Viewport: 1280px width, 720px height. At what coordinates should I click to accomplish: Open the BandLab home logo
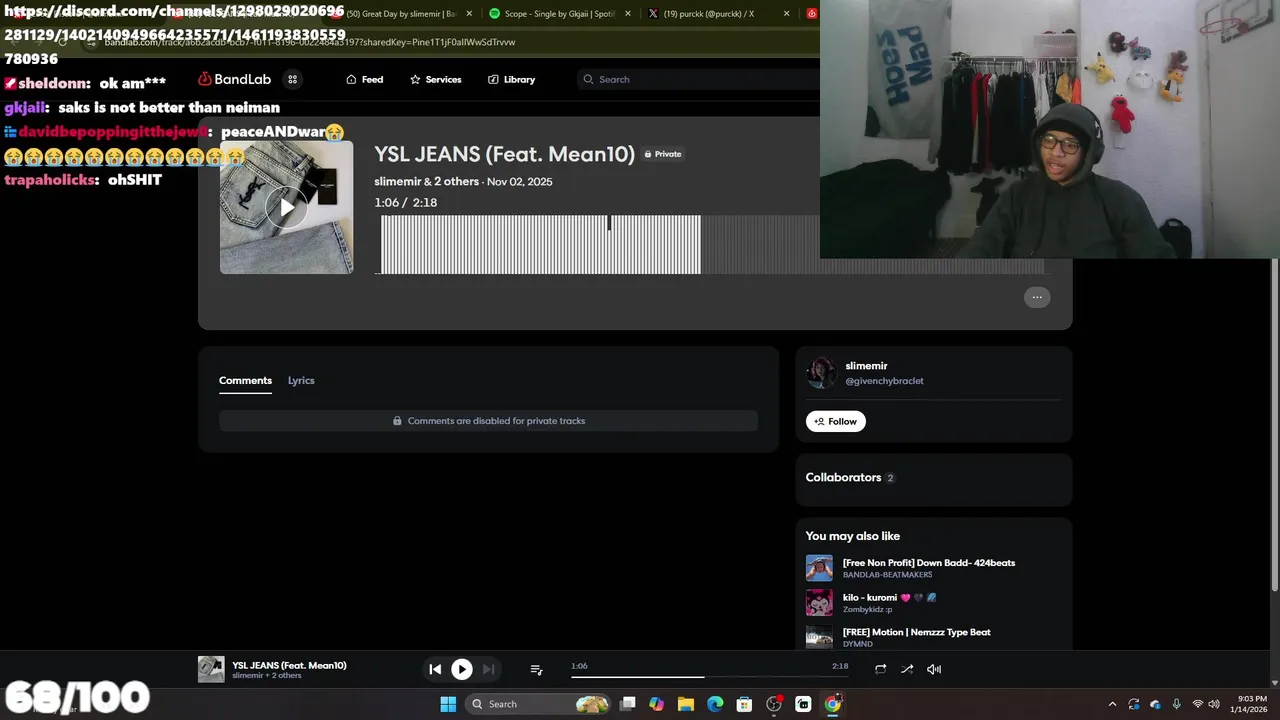[234, 79]
